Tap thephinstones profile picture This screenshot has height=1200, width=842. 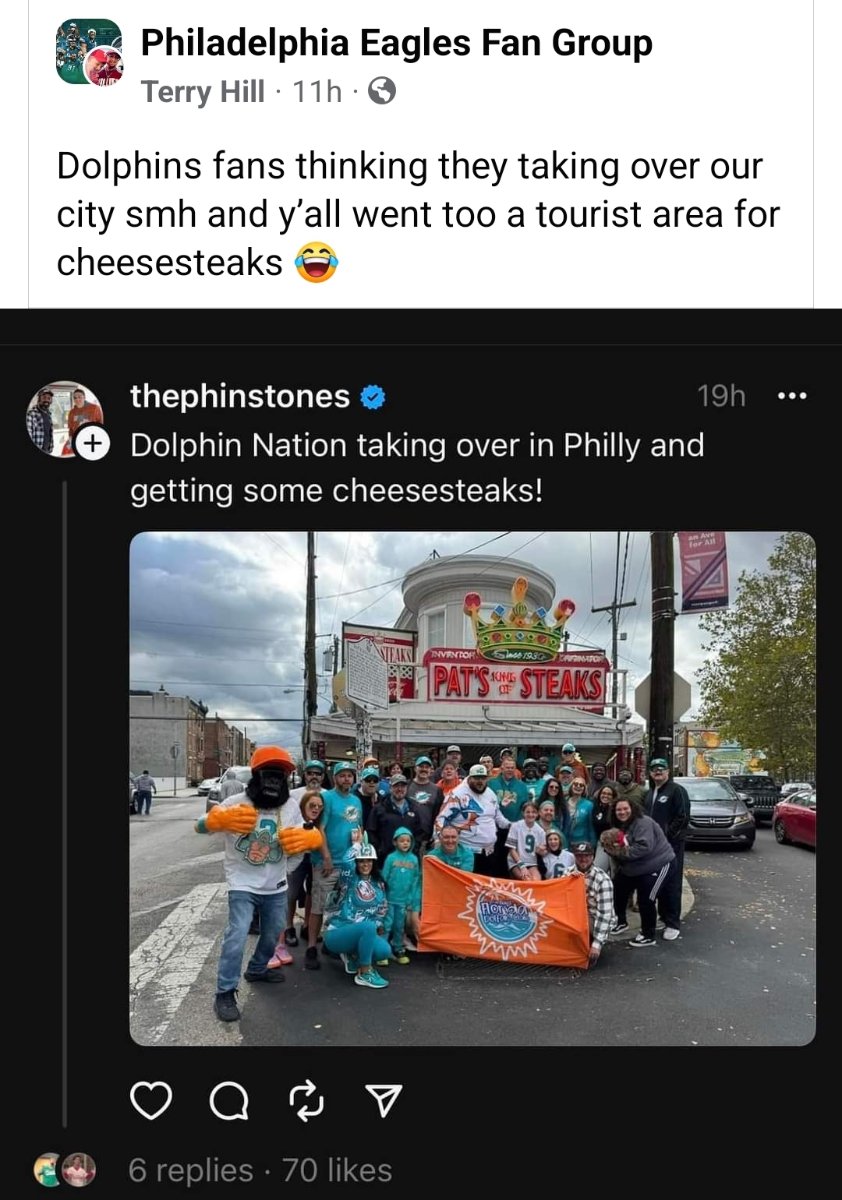click(64, 419)
